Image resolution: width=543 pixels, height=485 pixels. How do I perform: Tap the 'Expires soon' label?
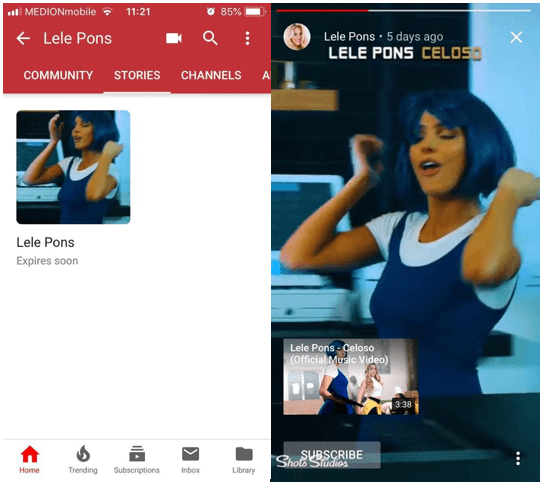point(47,261)
